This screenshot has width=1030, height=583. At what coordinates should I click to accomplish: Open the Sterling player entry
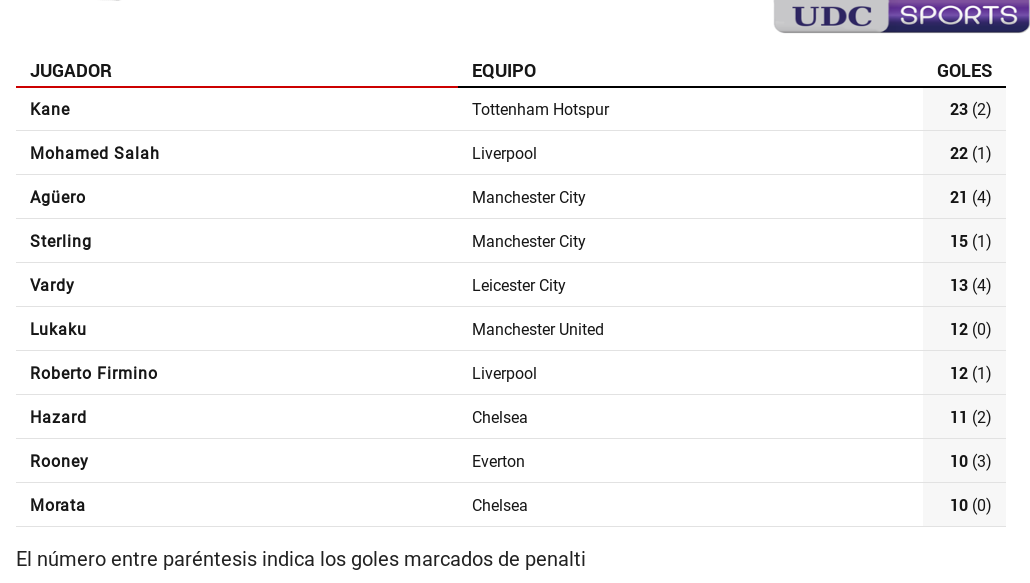coord(61,241)
